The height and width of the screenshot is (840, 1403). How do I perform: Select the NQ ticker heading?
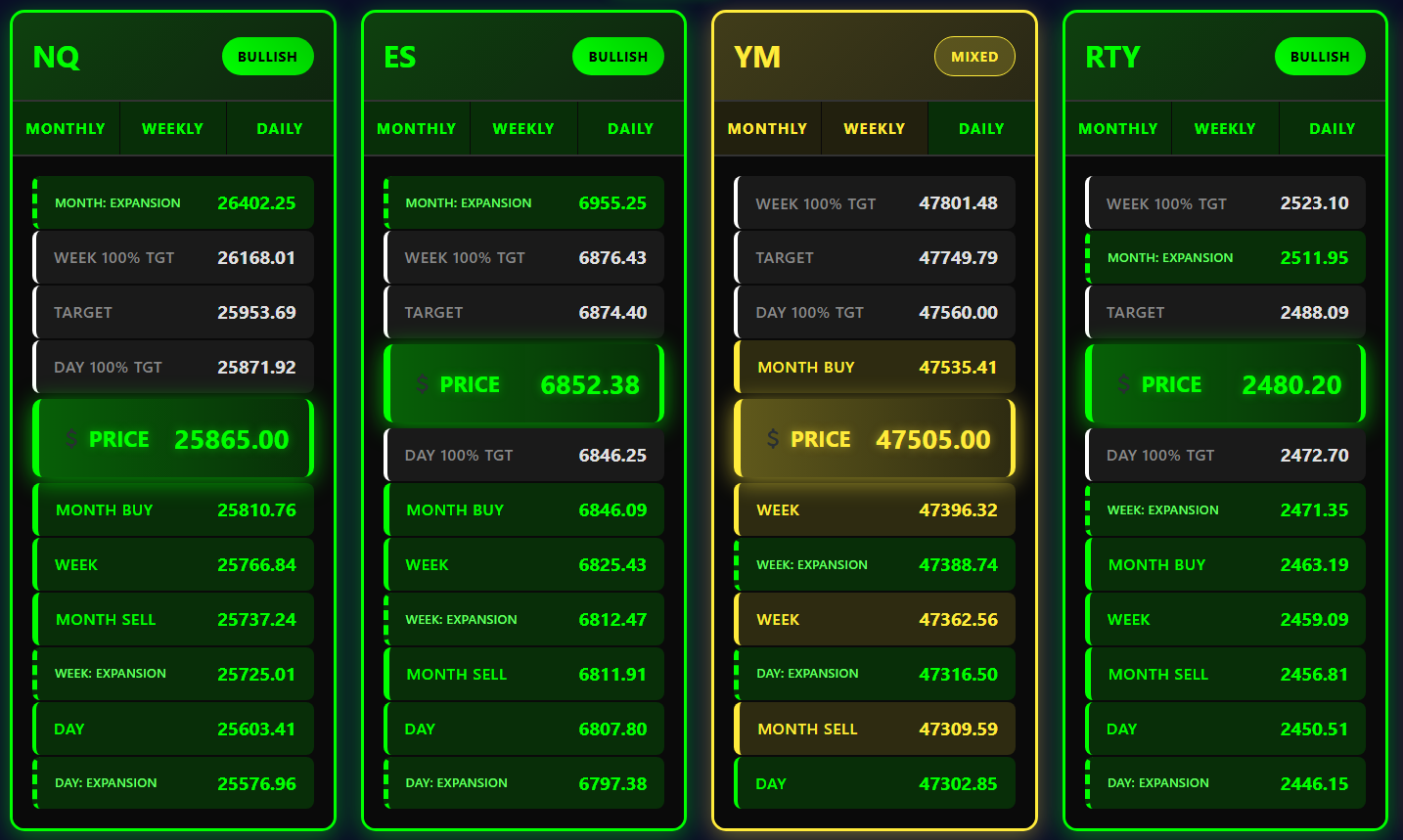click(56, 57)
